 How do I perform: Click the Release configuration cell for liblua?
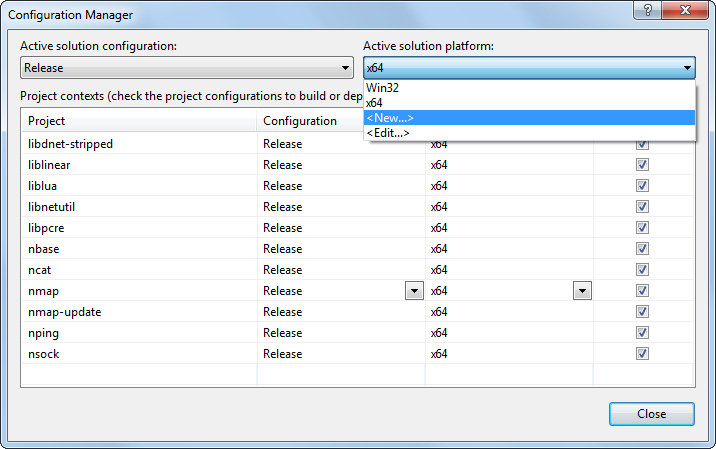(341, 186)
